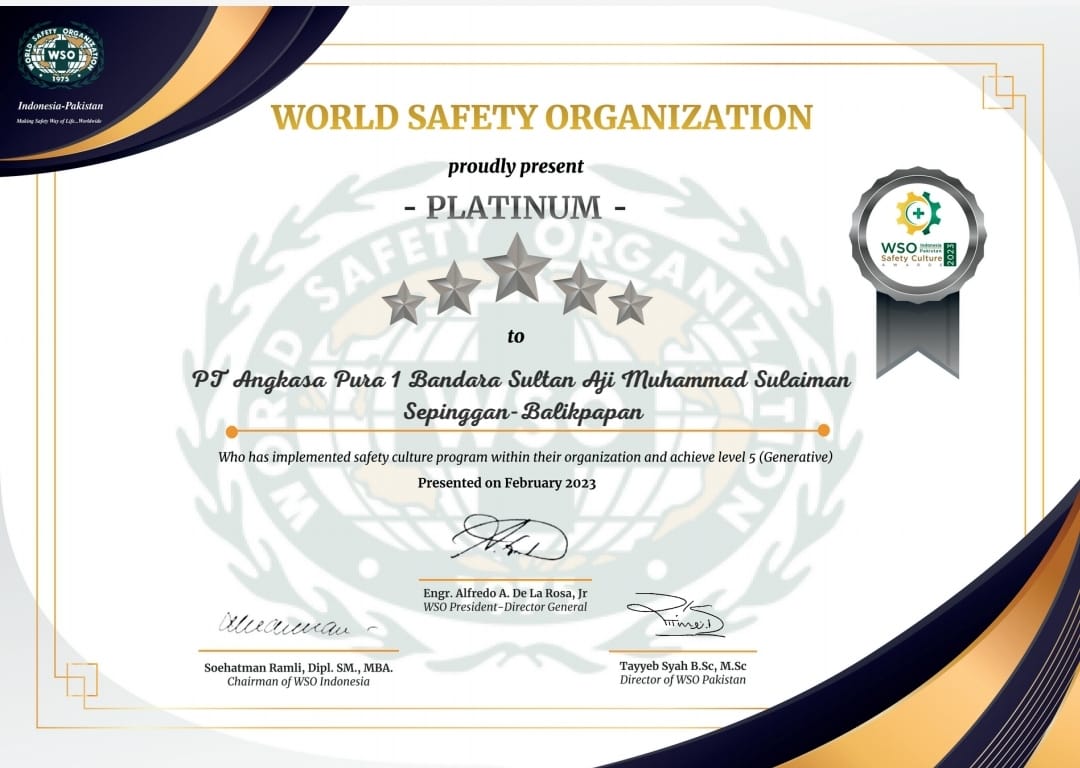
Task: Click the gear emblem inside the award badge
Action: click(917, 213)
